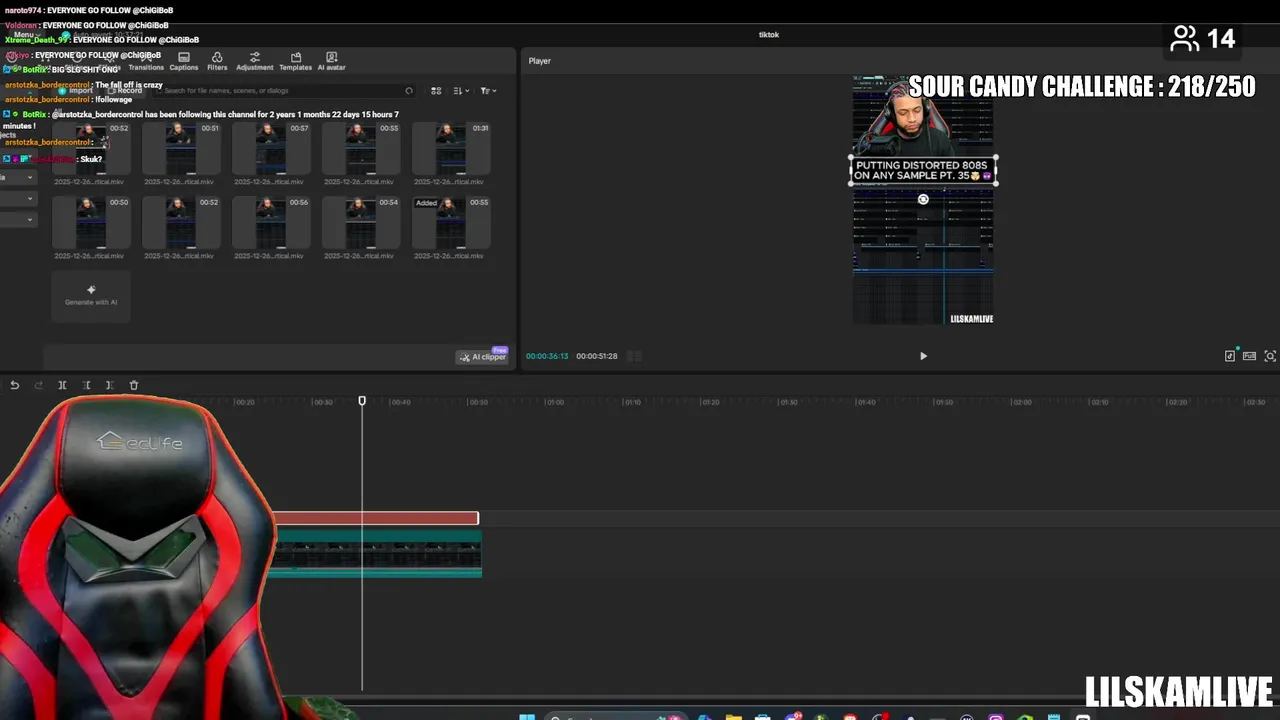Viewport: 1280px width, 720px height.
Task: Click the grid icon beside the timecode
Action: pyautogui.click(x=634, y=356)
